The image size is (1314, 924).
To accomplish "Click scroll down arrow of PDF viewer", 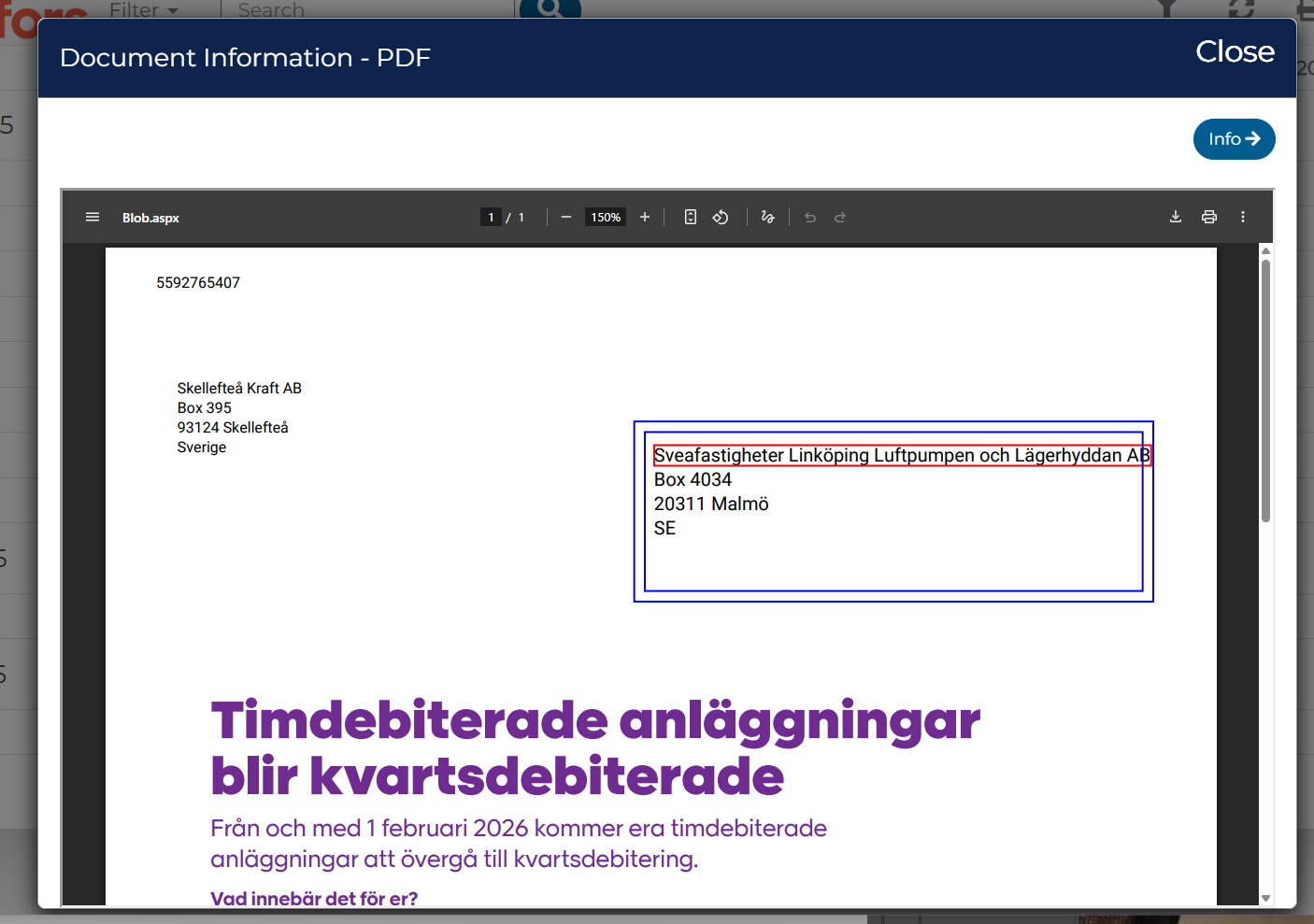I will click(x=1265, y=898).
